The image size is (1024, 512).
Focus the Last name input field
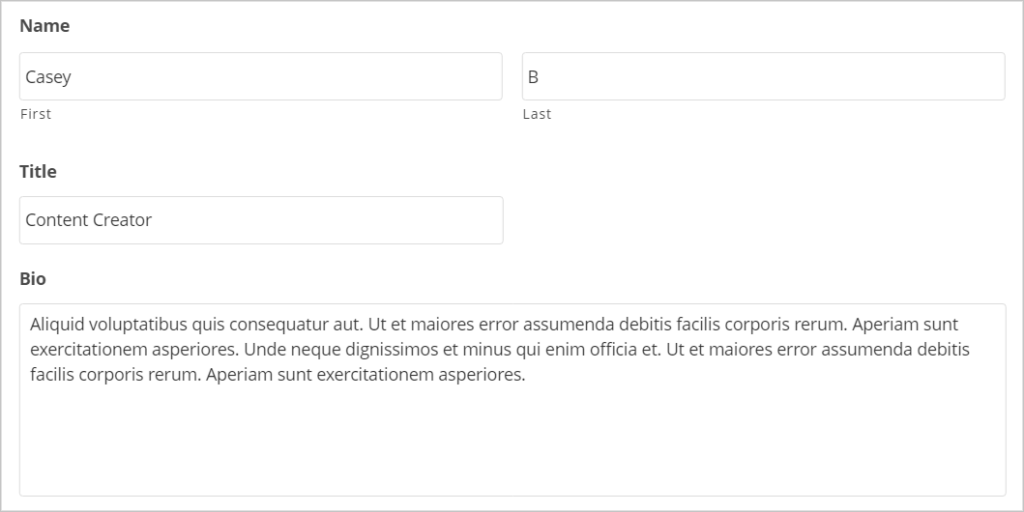click(x=763, y=77)
